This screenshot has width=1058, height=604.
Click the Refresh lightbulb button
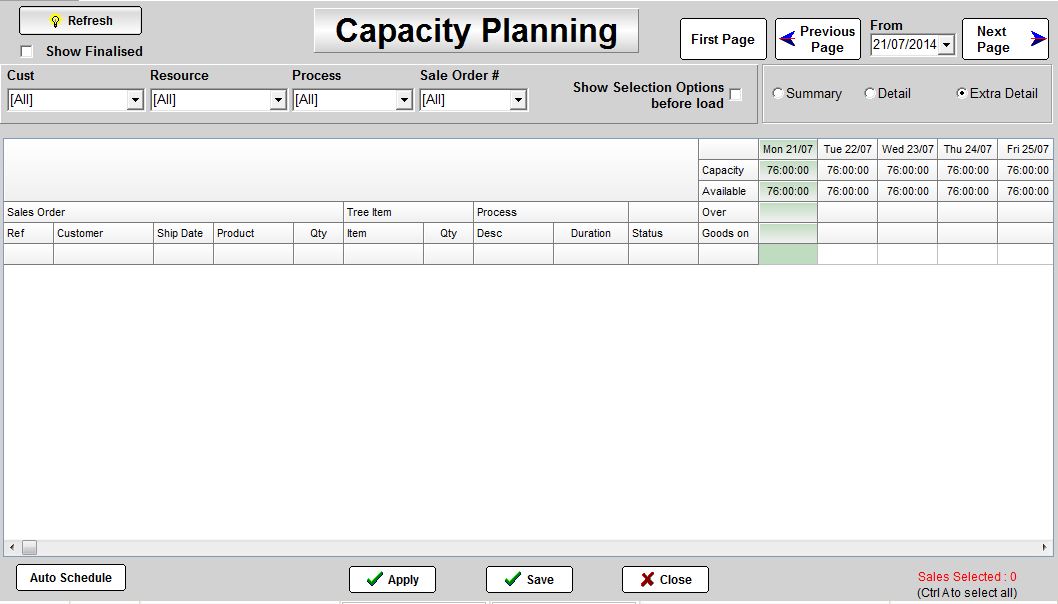(80, 20)
